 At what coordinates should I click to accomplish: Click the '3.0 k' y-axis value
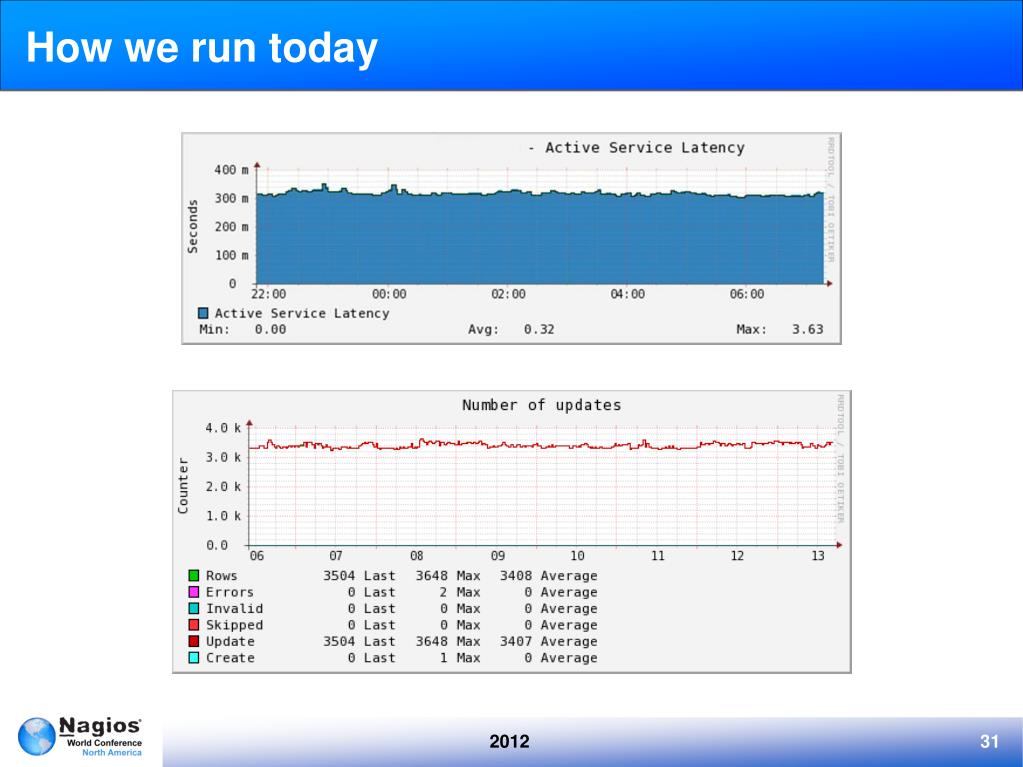(x=223, y=457)
